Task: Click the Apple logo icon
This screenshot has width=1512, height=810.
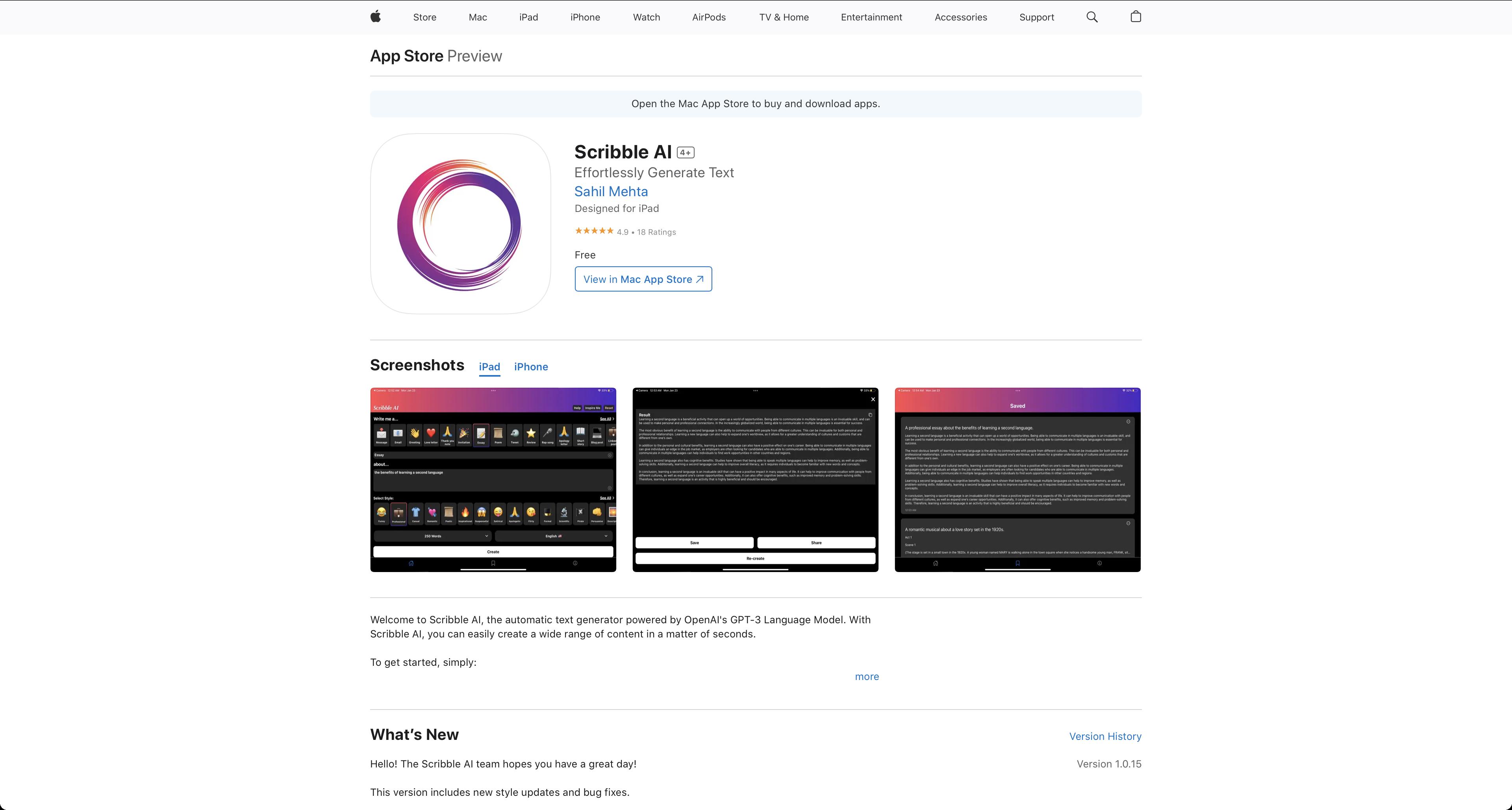Action: [376, 17]
